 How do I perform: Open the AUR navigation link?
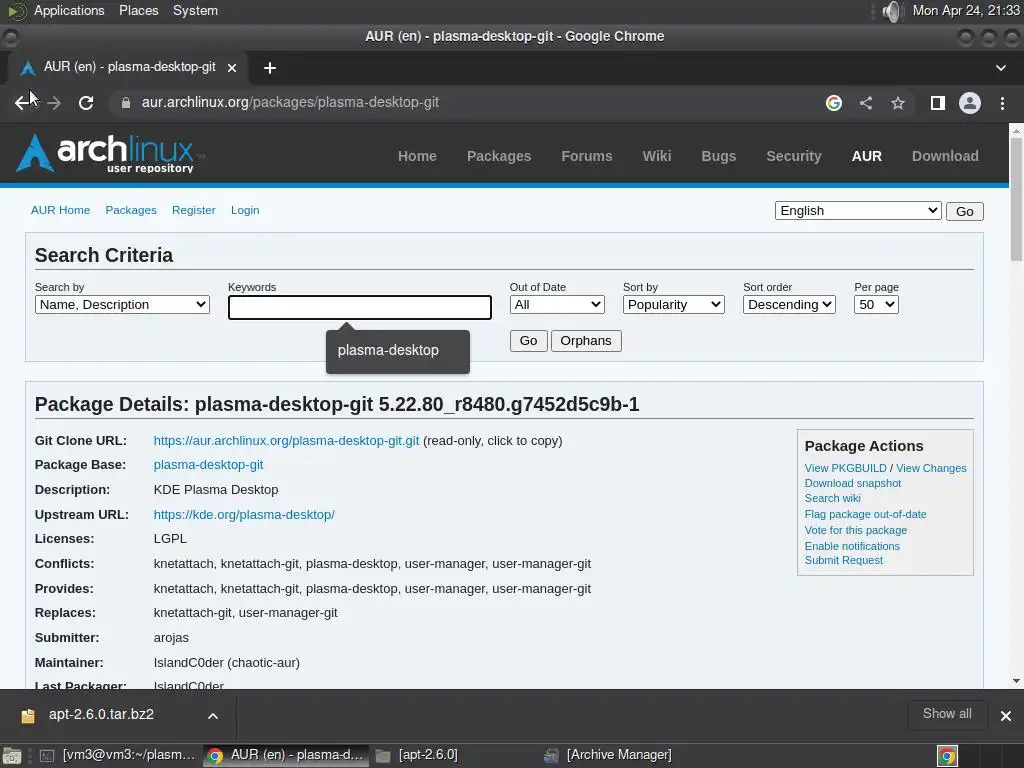point(867,156)
